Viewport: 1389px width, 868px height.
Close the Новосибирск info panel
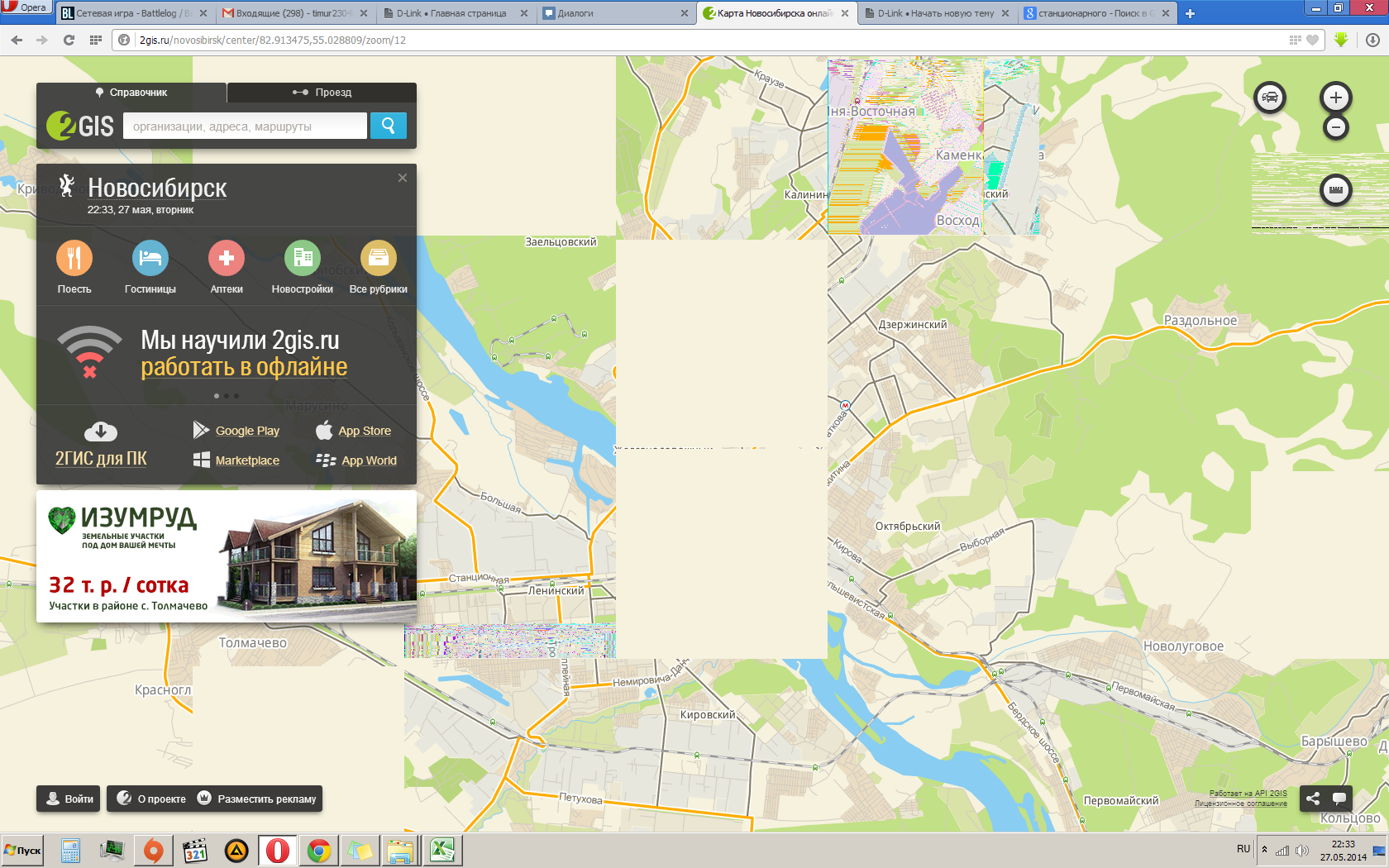[403, 178]
